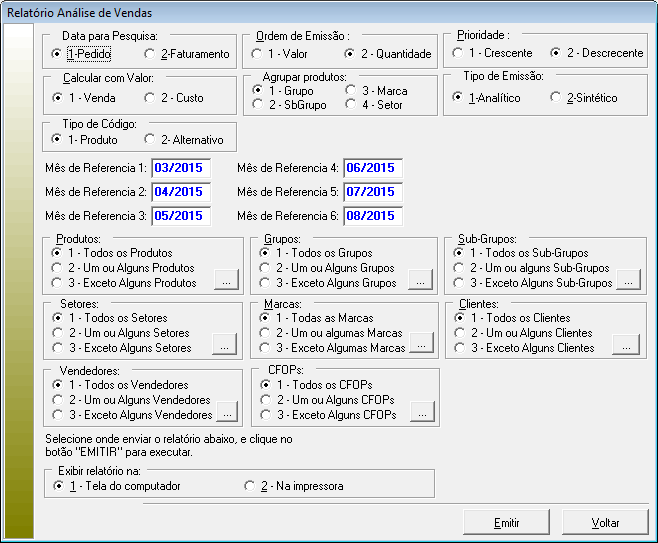Click the Vendedores ellipsis browse button
The image size is (658, 543).
click(226, 413)
